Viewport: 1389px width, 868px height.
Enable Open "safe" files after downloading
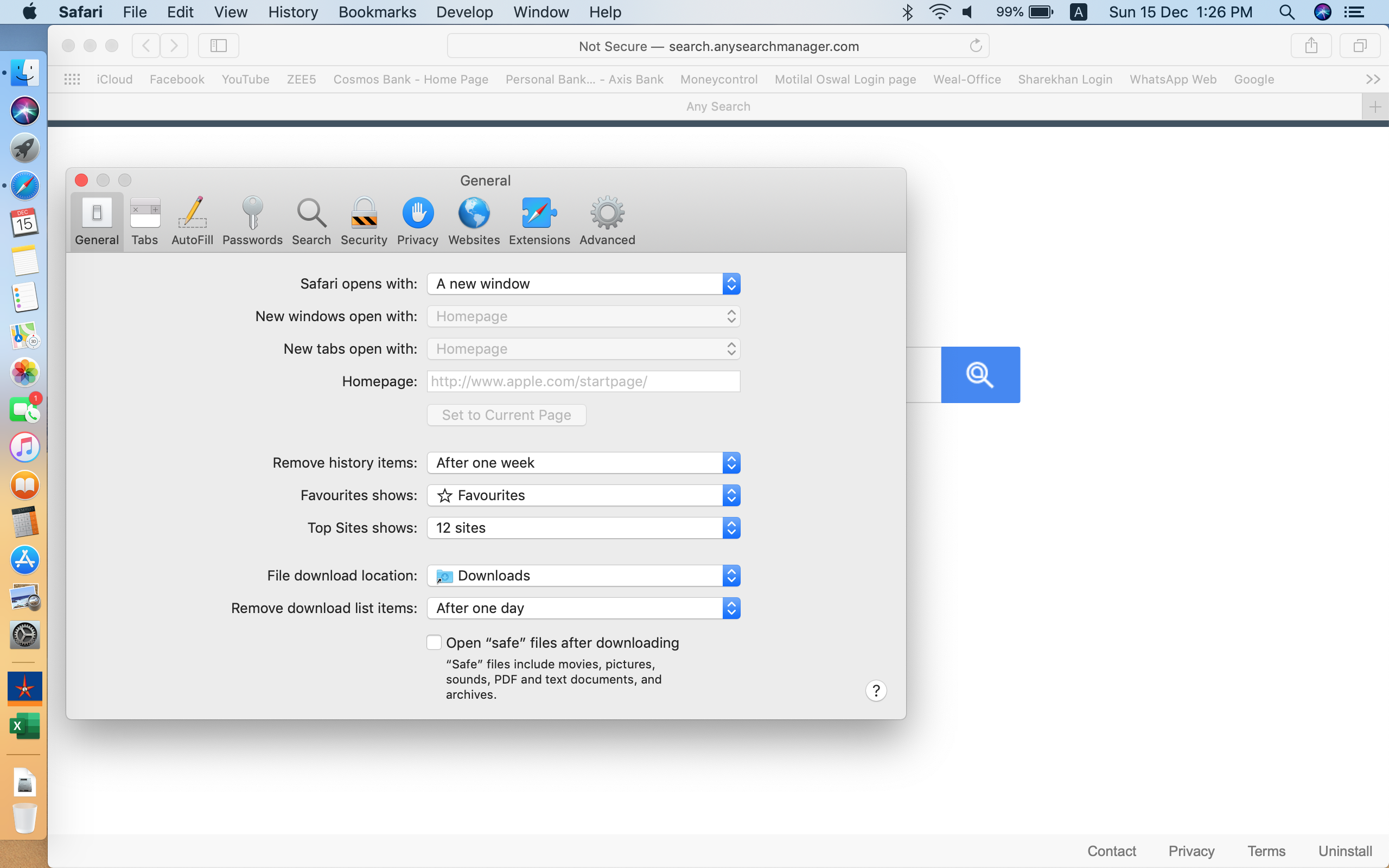pyautogui.click(x=434, y=642)
